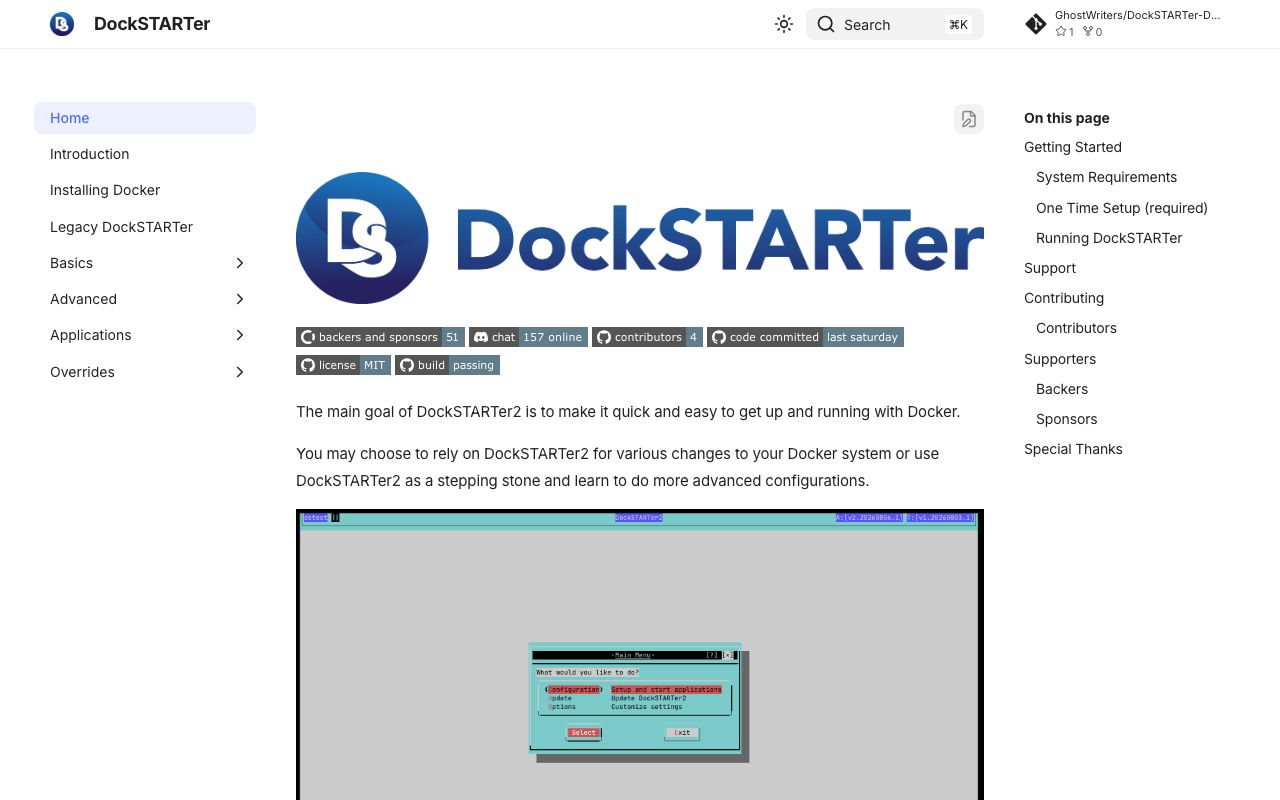Click the backers and sponsors badge
Viewport: 1280px width, 800px height.
(380, 337)
